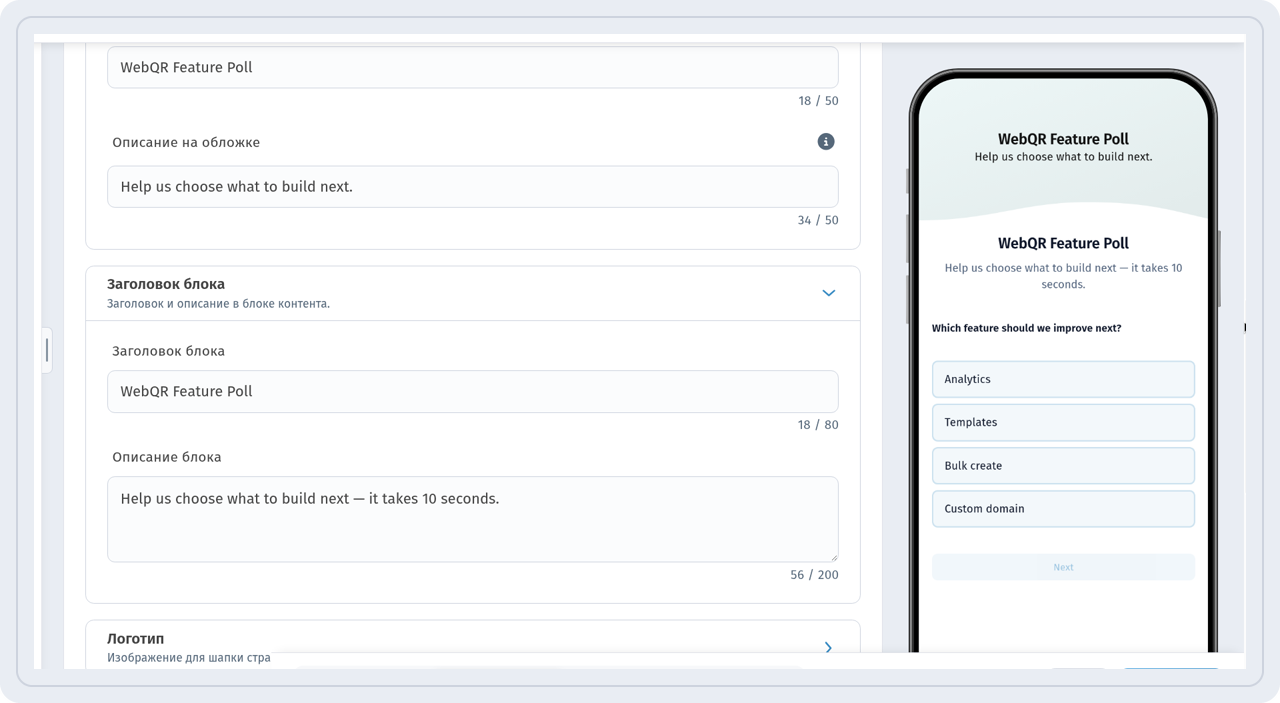Click the Логотип section heading
Viewport: 1280px width, 703px height.
(136, 638)
